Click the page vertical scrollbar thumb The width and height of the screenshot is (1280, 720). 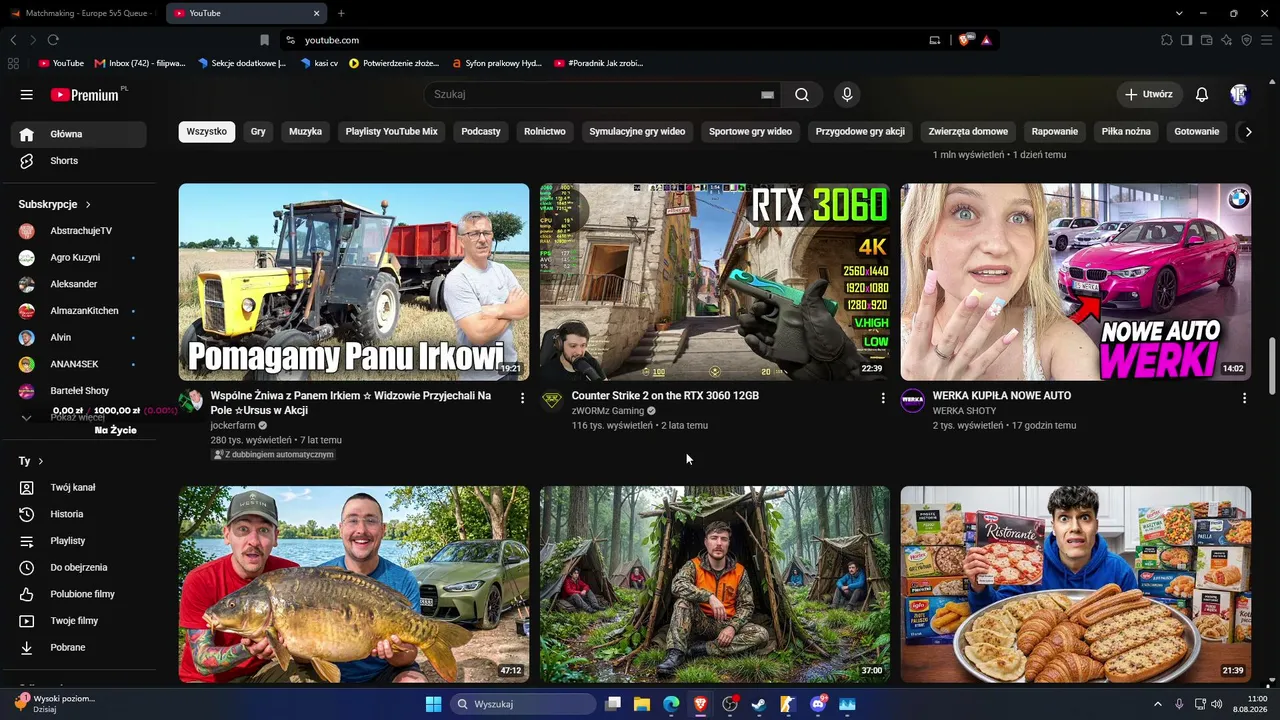tap(1273, 366)
